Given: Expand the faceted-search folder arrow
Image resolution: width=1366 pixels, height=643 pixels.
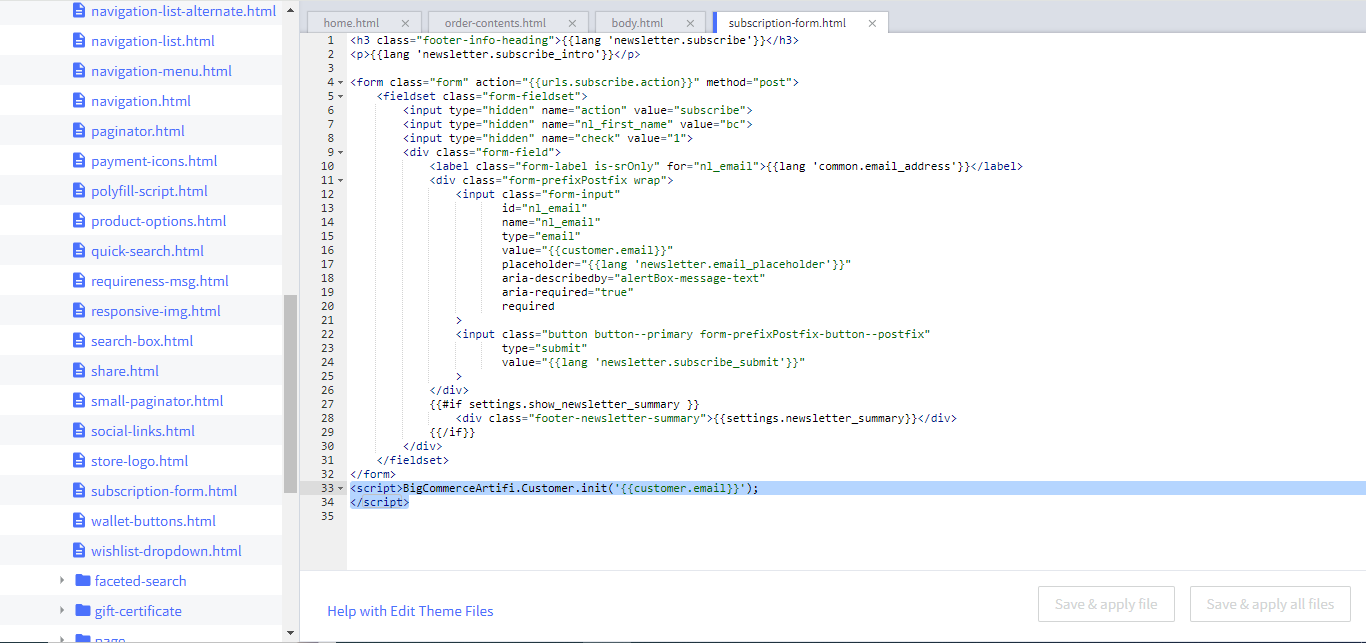Looking at the screenshot, I should point(62,581).
